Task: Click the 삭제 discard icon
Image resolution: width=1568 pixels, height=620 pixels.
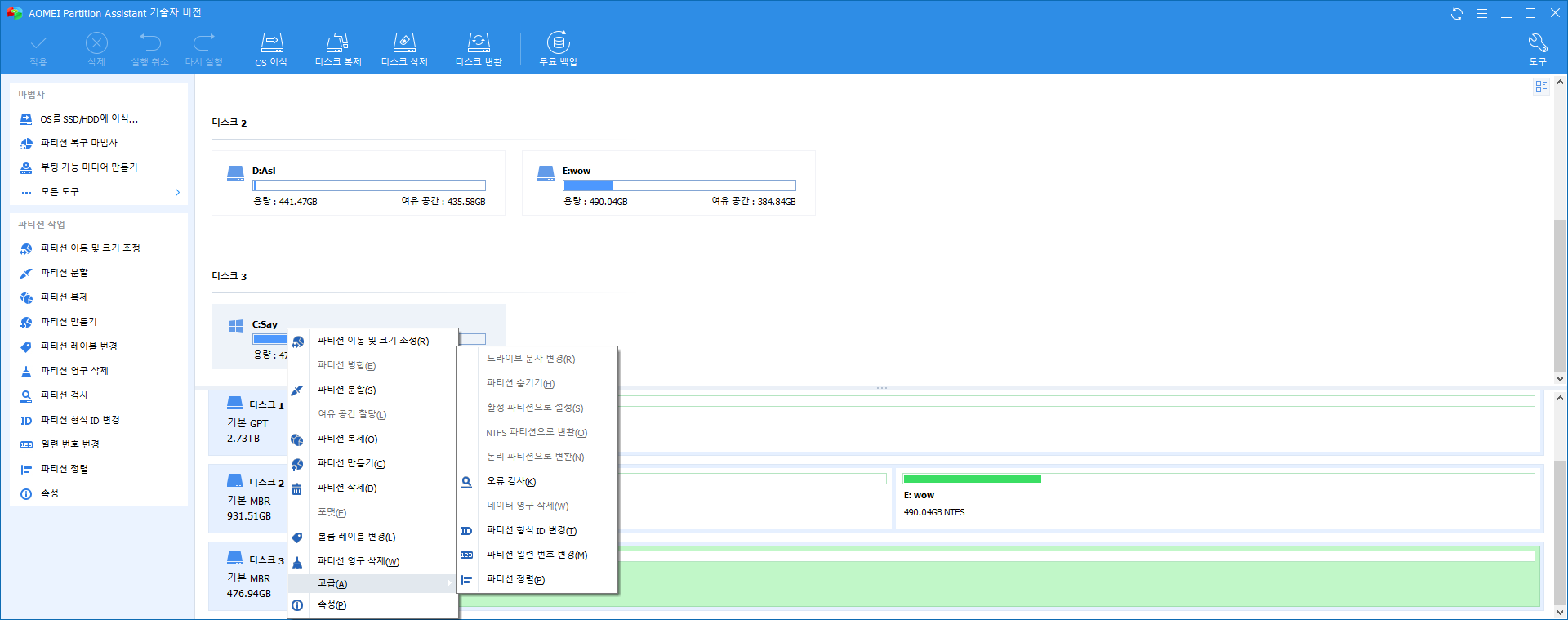Action: (96, 49)
